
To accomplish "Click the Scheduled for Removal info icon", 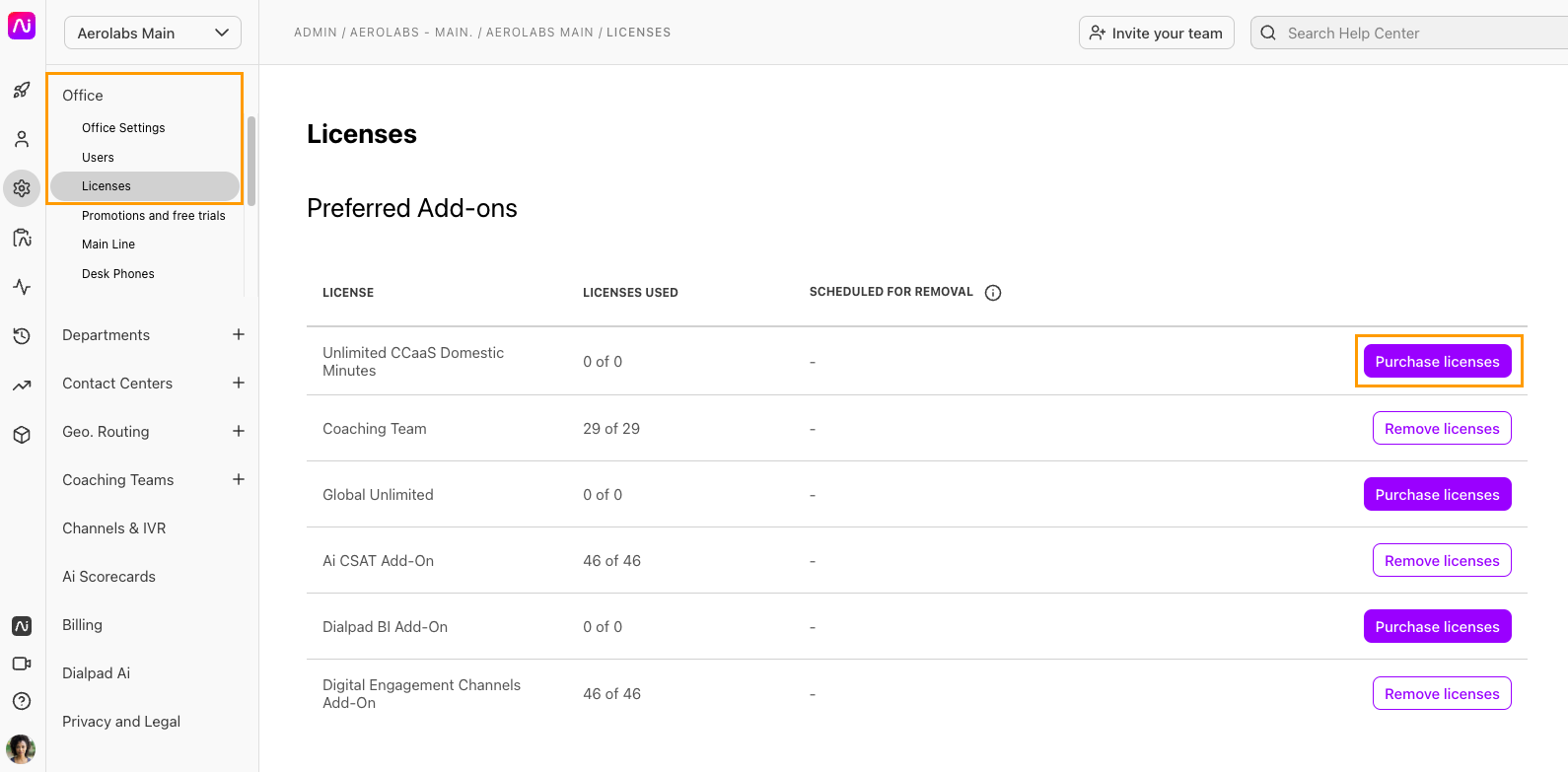I will [x=993, y=293].
